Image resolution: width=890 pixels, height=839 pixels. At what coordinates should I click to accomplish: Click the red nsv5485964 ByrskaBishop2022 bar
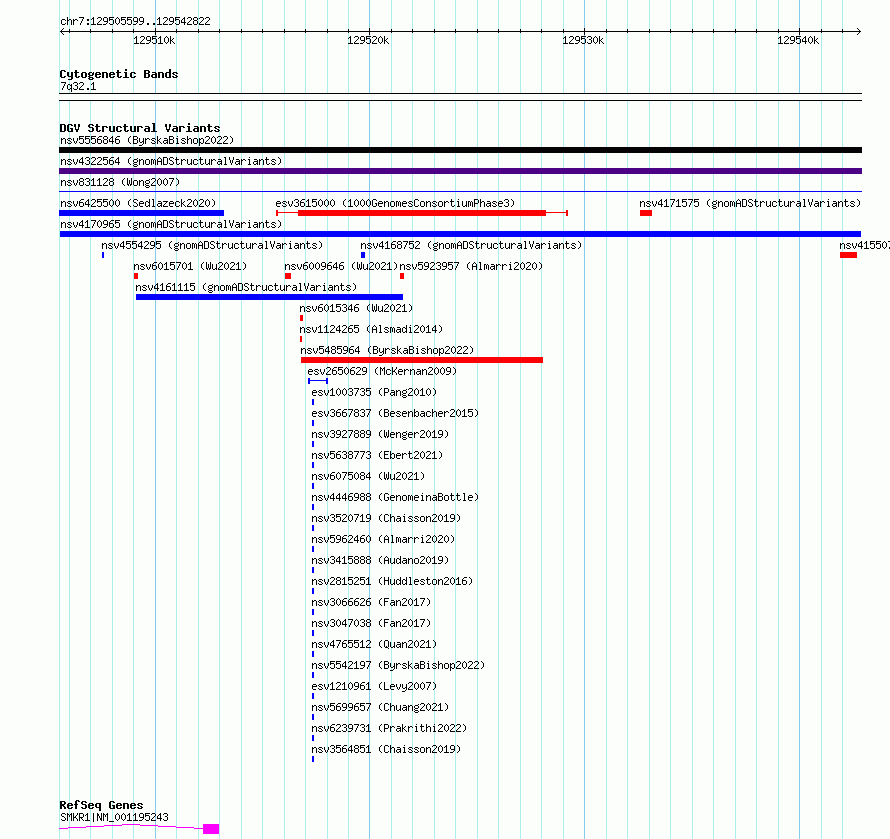[x=422, y=360]
